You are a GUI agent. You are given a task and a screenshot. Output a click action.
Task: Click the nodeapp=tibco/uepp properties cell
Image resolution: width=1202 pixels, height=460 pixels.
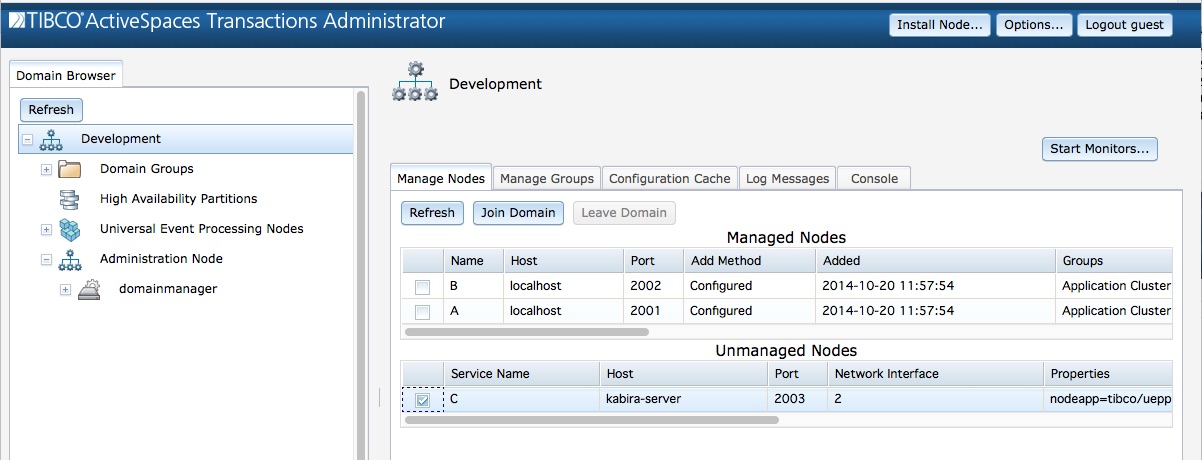click(1107, 400)
